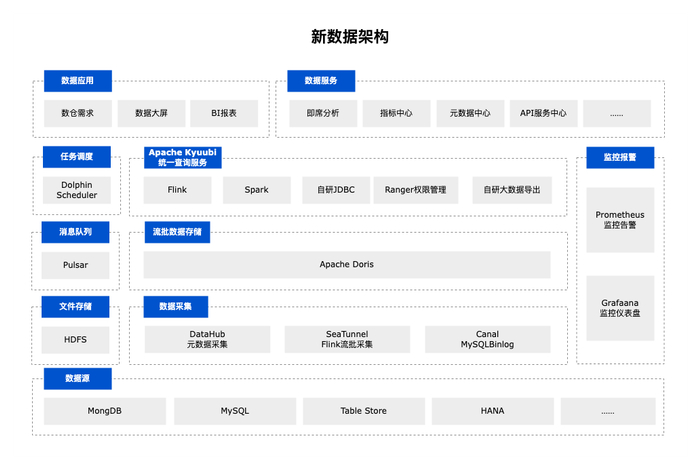This screenshot has height=470, width=700.
Task: Select the 自研JDBC box
Action: tap(336, 190)
